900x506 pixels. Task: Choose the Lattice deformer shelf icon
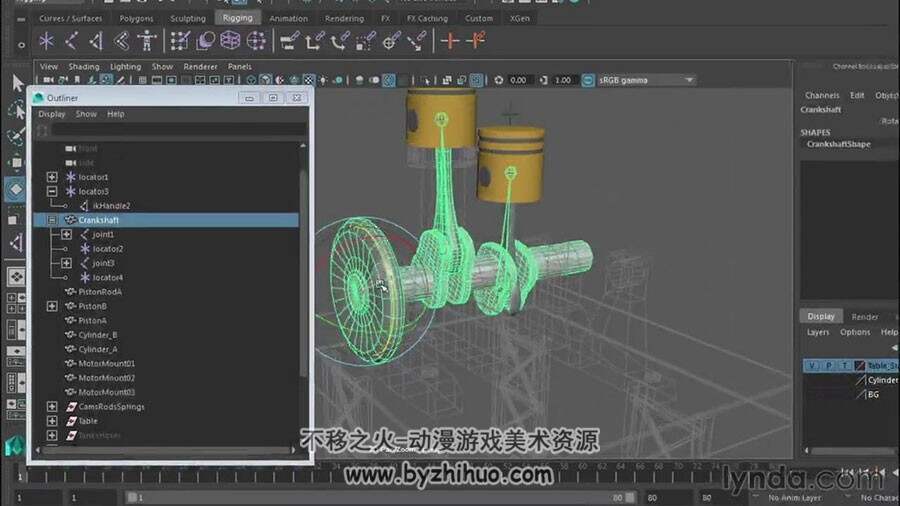(x=230, y=41)
